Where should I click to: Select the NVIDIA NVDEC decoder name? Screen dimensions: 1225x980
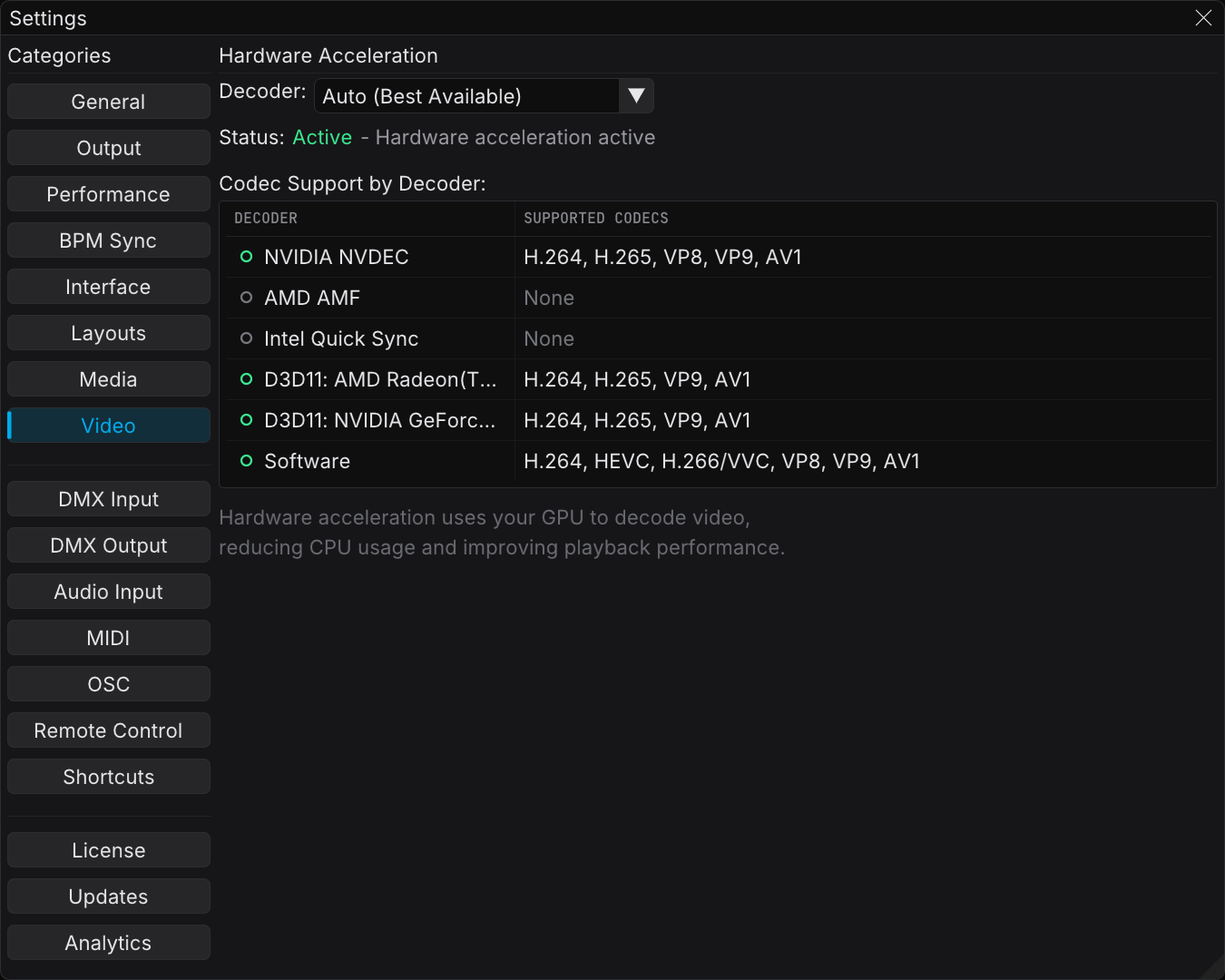pyautogui.click(x=337, y=257)
